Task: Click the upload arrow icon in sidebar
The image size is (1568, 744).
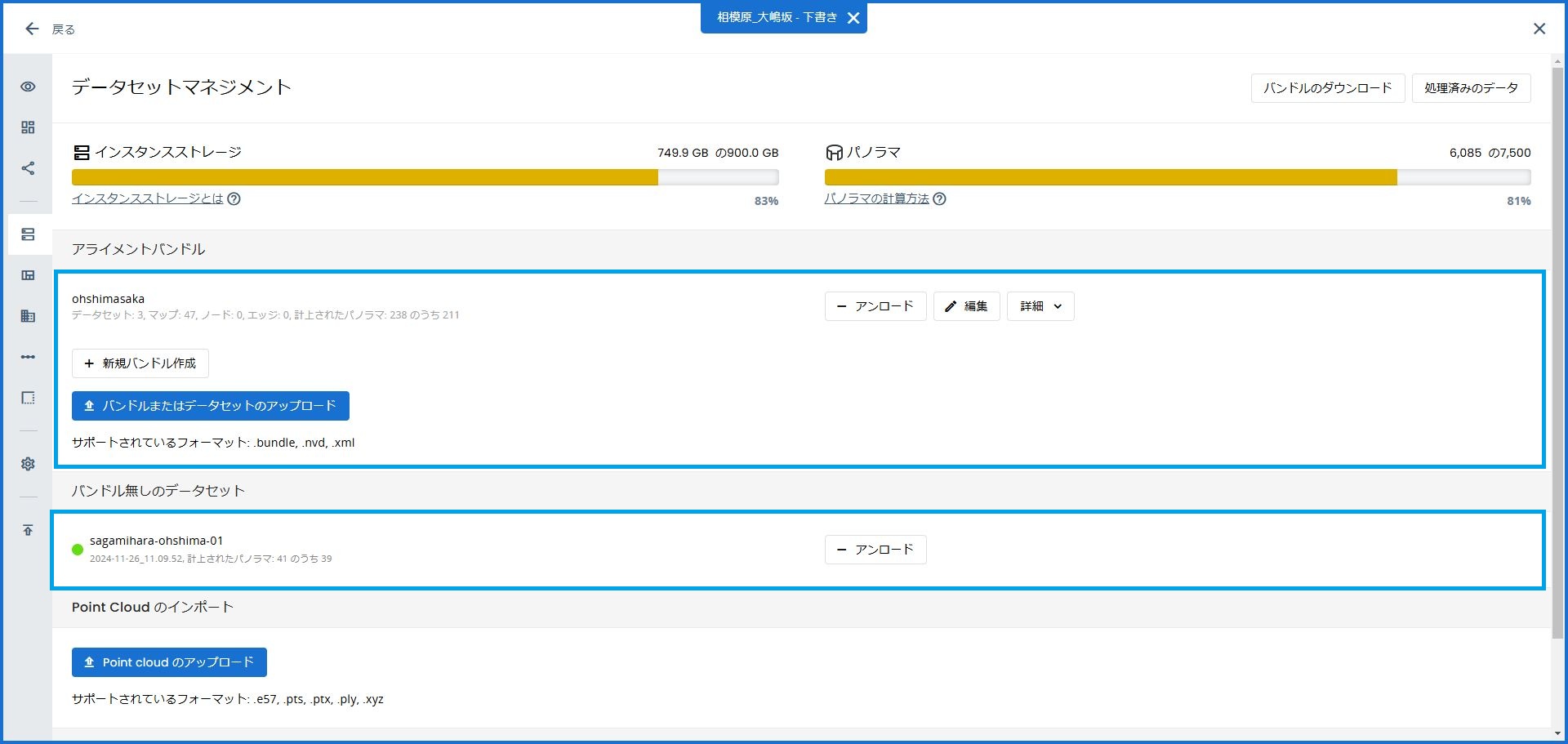Action: (x=28, y=530)
